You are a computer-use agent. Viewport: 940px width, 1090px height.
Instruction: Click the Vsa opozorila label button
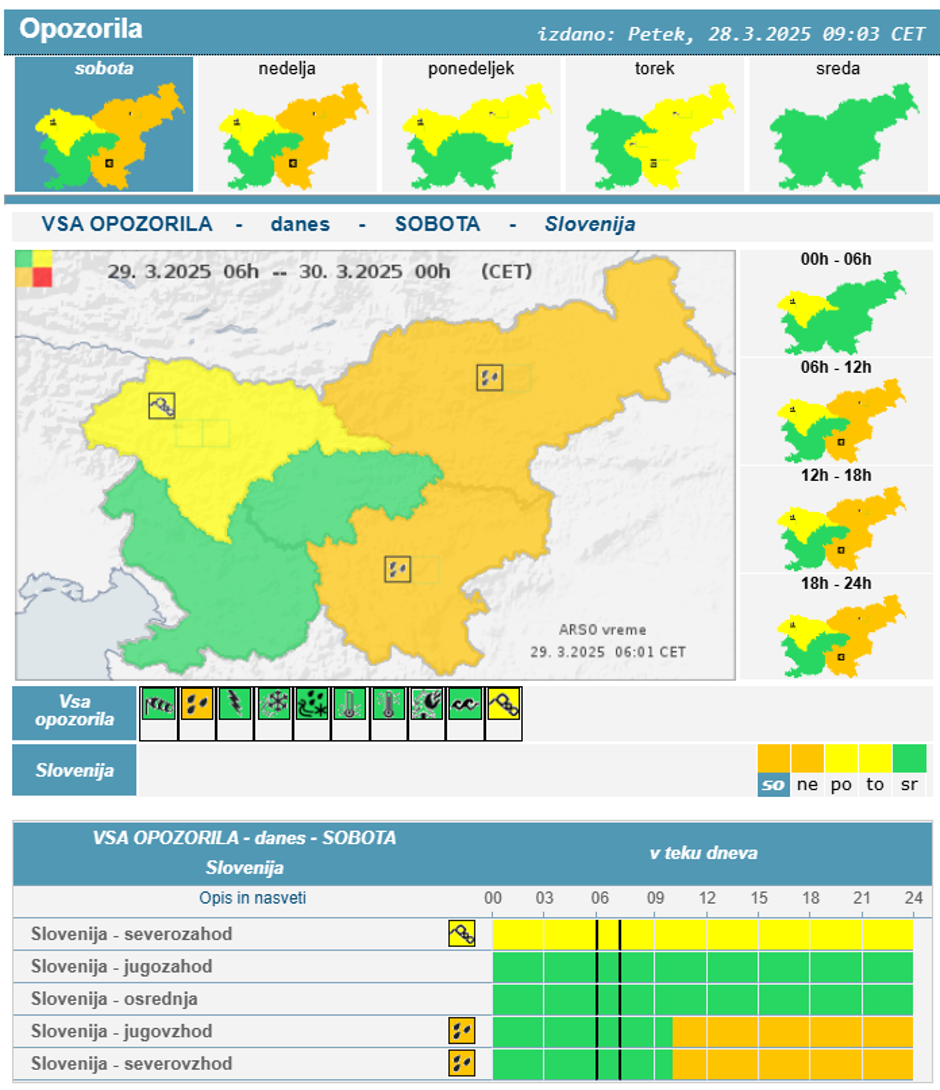click(x=74, y=712)
